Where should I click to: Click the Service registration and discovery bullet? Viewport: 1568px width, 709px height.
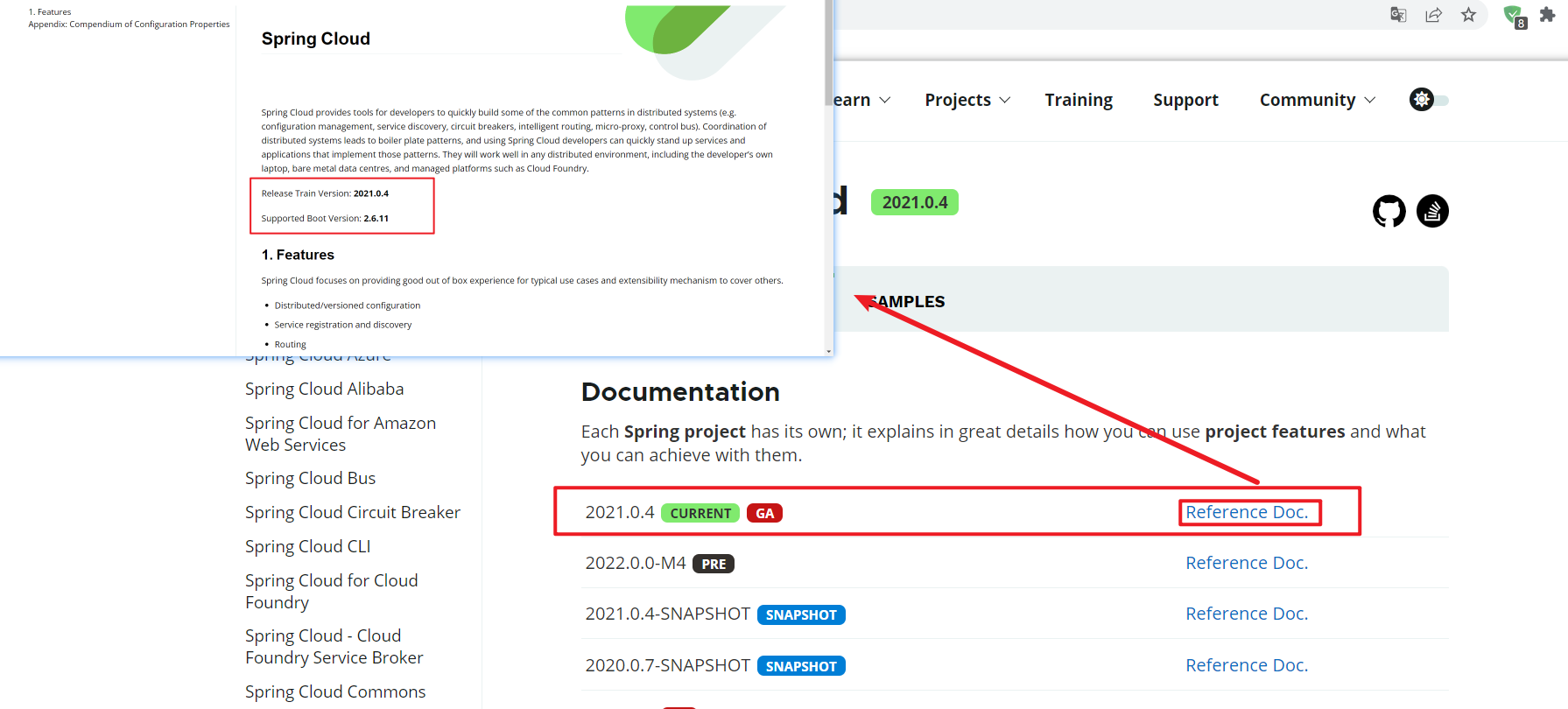(x=343, y=325)
